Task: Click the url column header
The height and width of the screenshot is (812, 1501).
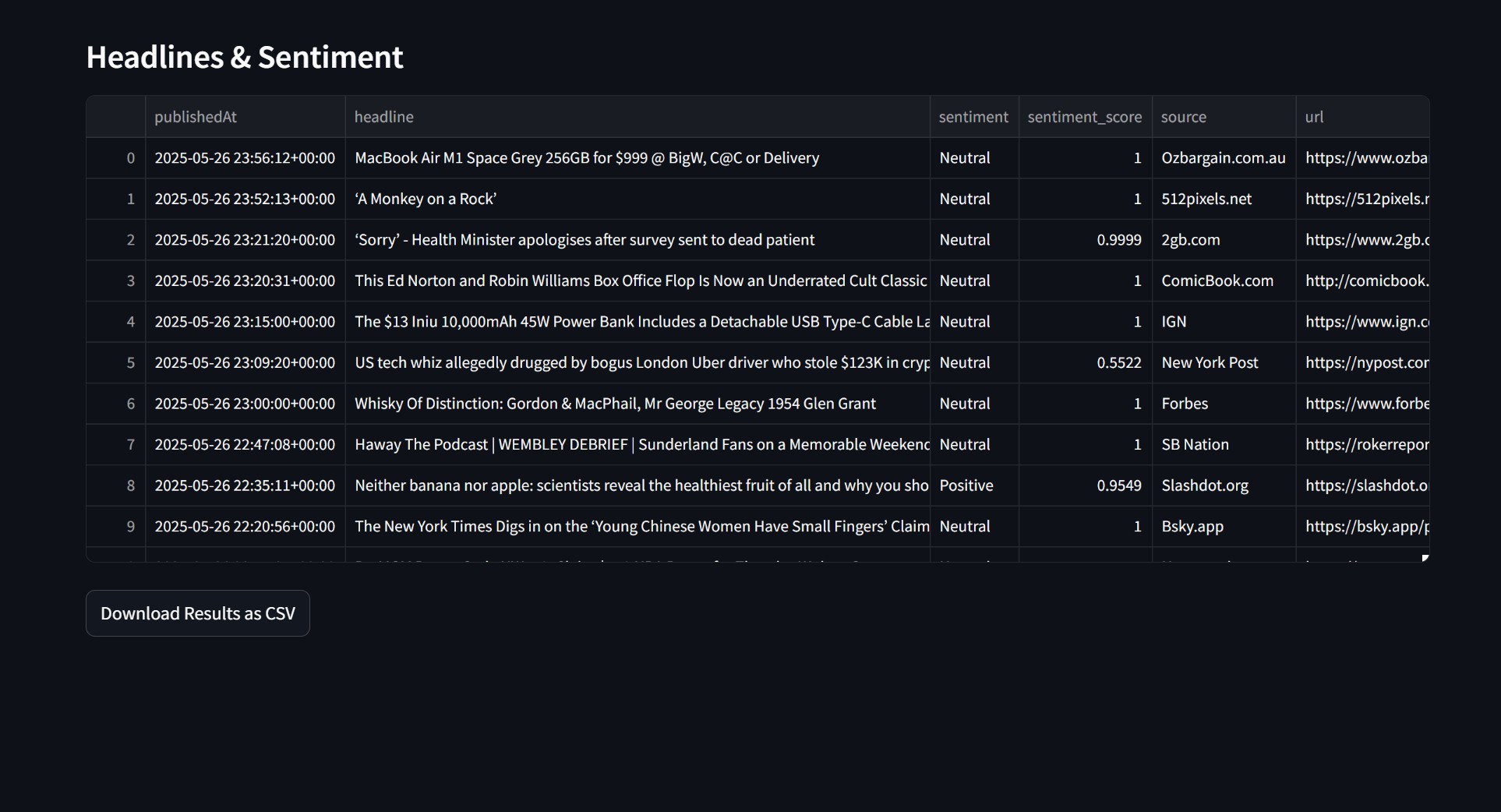Action: [x=1363, y=117]
